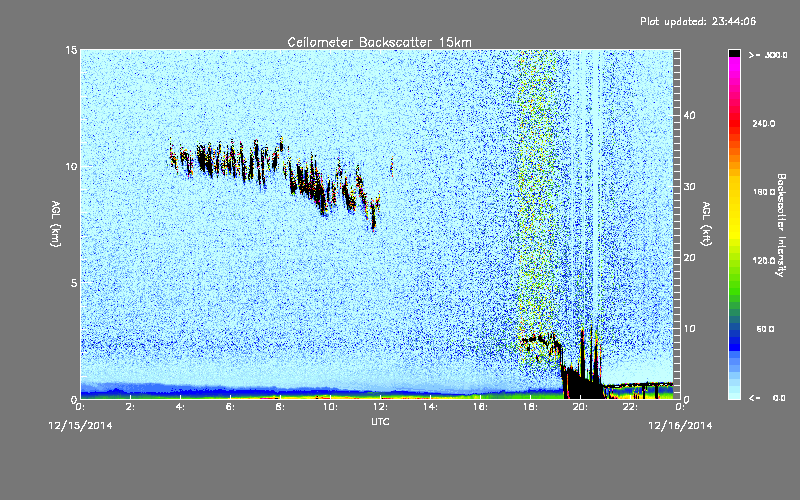Click the green band of the colorbar

pos(734,286)
